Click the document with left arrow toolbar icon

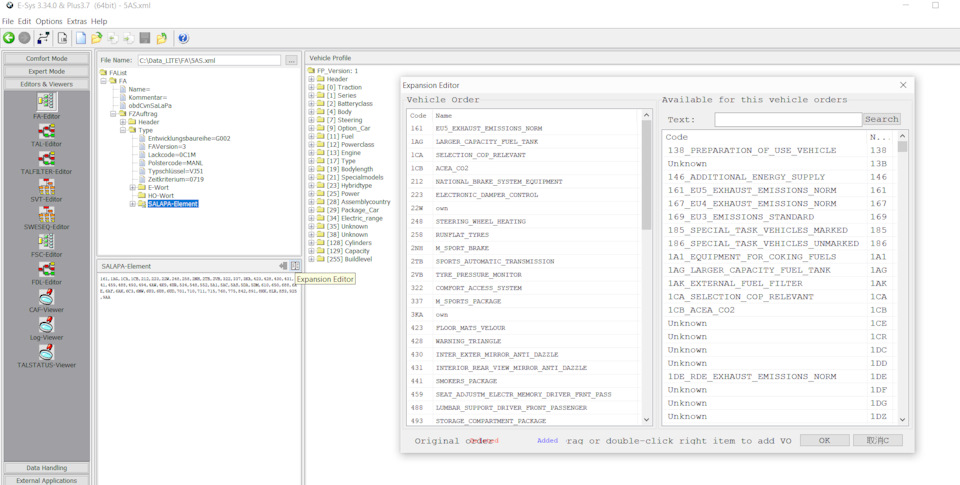113,38
